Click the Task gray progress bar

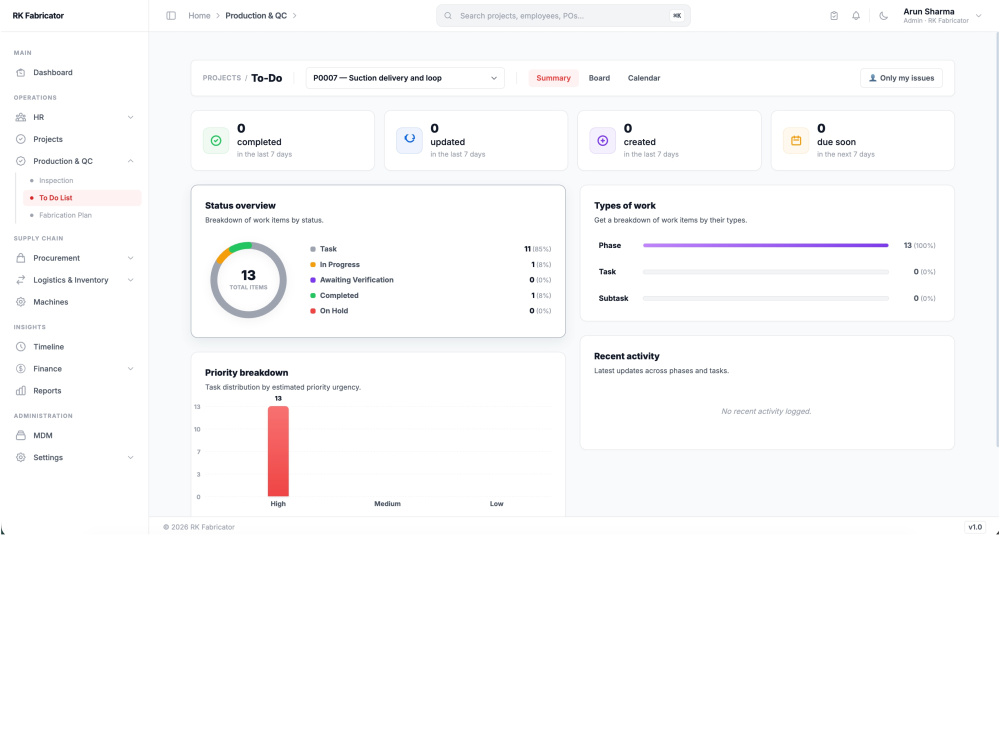[765, 272]
